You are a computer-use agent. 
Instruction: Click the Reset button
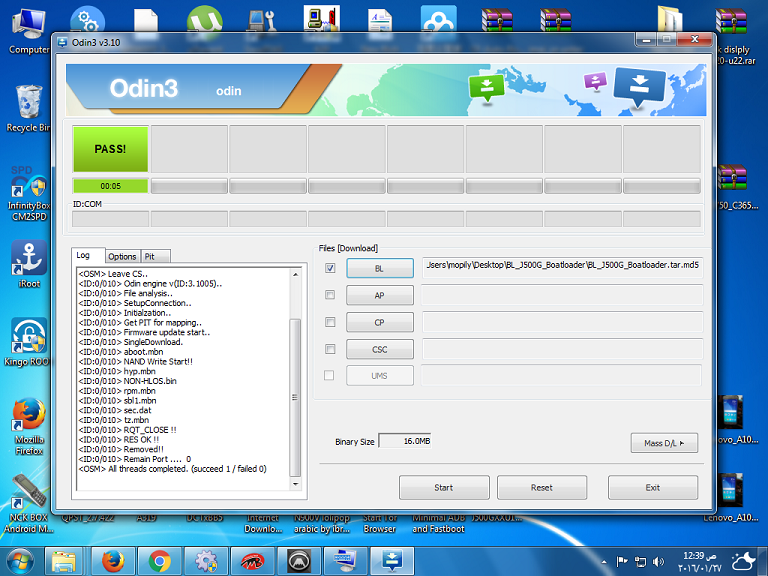click(542, 487)
